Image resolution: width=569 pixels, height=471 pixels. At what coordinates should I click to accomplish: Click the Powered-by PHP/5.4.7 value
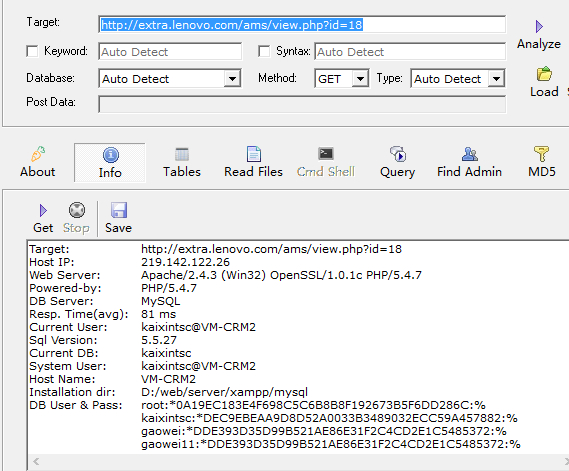(169, 288)
